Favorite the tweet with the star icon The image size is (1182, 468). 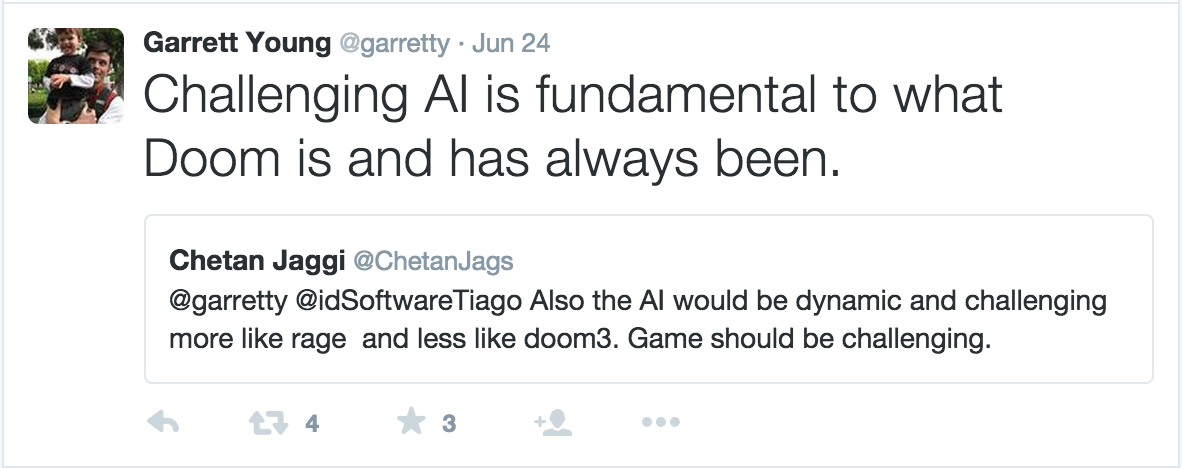click(410, 423)
